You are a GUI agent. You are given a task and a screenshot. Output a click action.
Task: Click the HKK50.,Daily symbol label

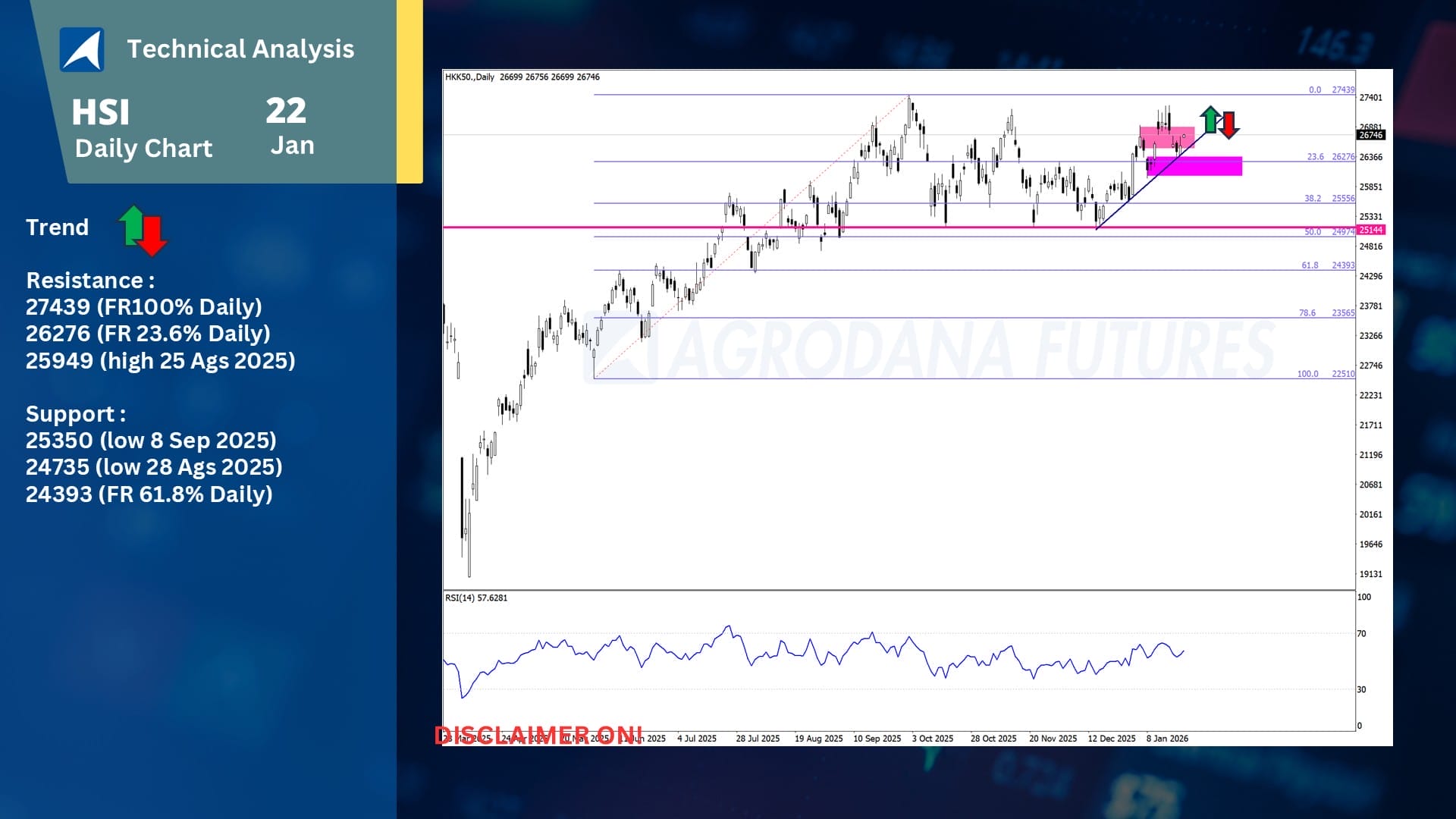click(x=469, y=77)
